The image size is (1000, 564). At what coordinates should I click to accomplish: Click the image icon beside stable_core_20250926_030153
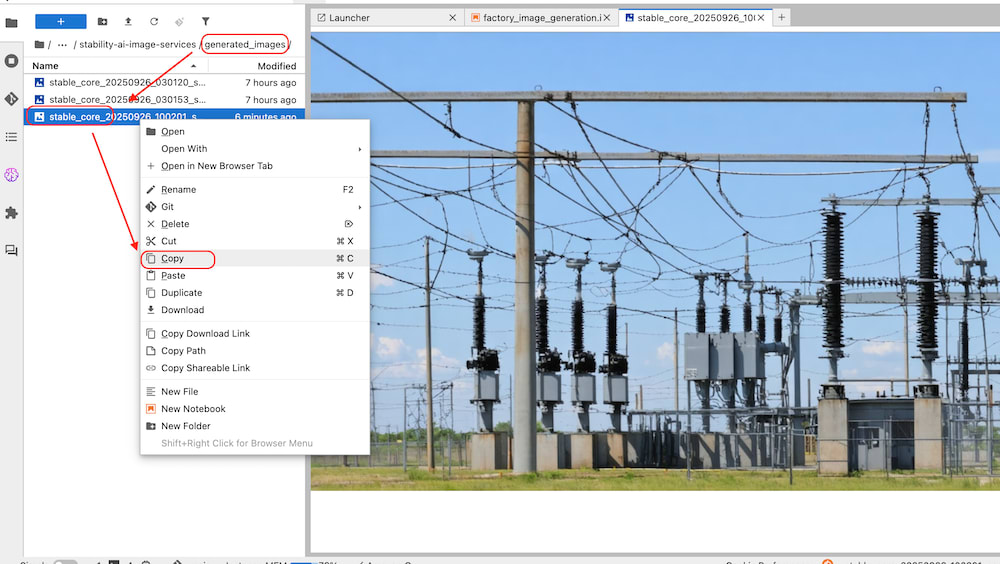pos(40,100)
